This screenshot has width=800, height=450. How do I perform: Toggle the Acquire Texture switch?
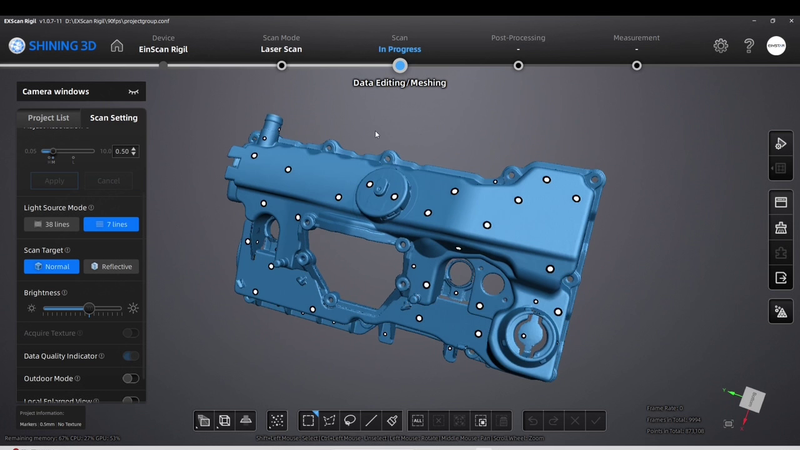[131, 333]
